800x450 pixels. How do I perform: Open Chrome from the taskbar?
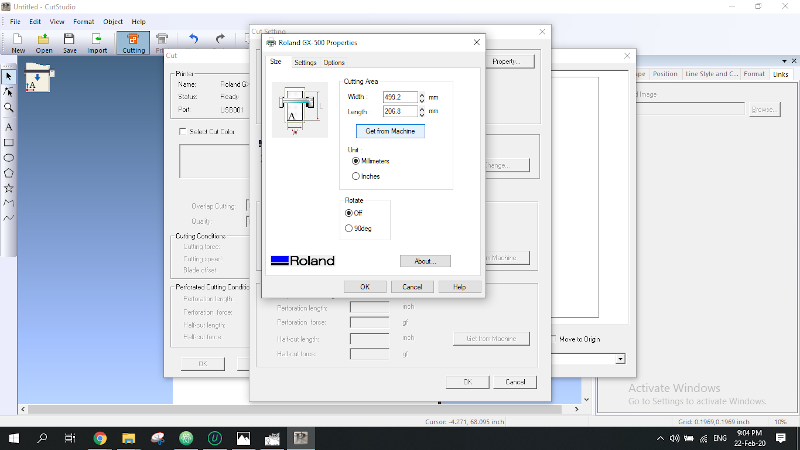coord(100,438)
